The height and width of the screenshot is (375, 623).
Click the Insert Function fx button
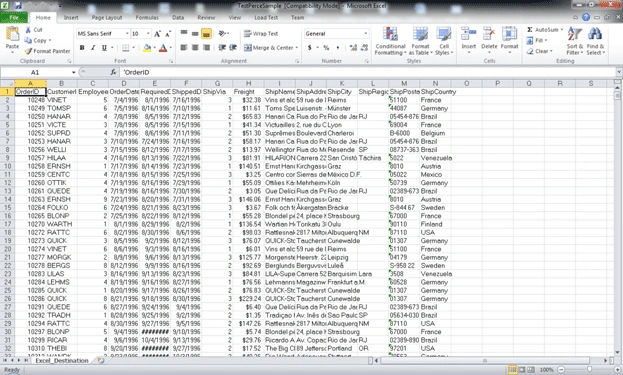coord(113,72)
